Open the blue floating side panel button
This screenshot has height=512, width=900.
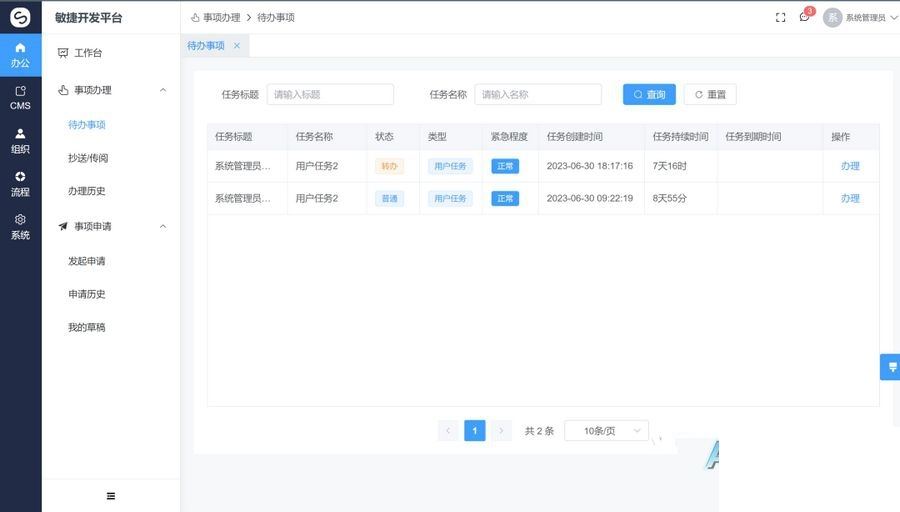[891, 367]
